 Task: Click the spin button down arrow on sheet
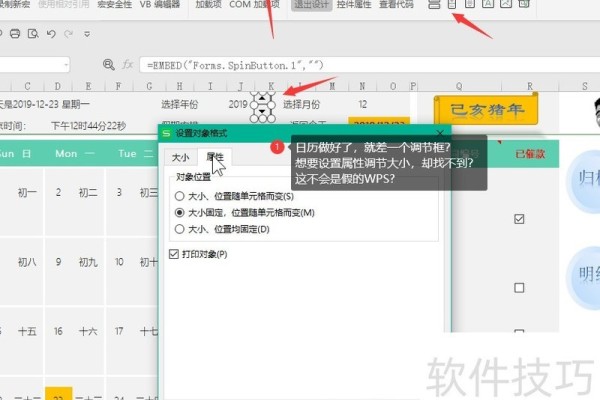point(262,111)
